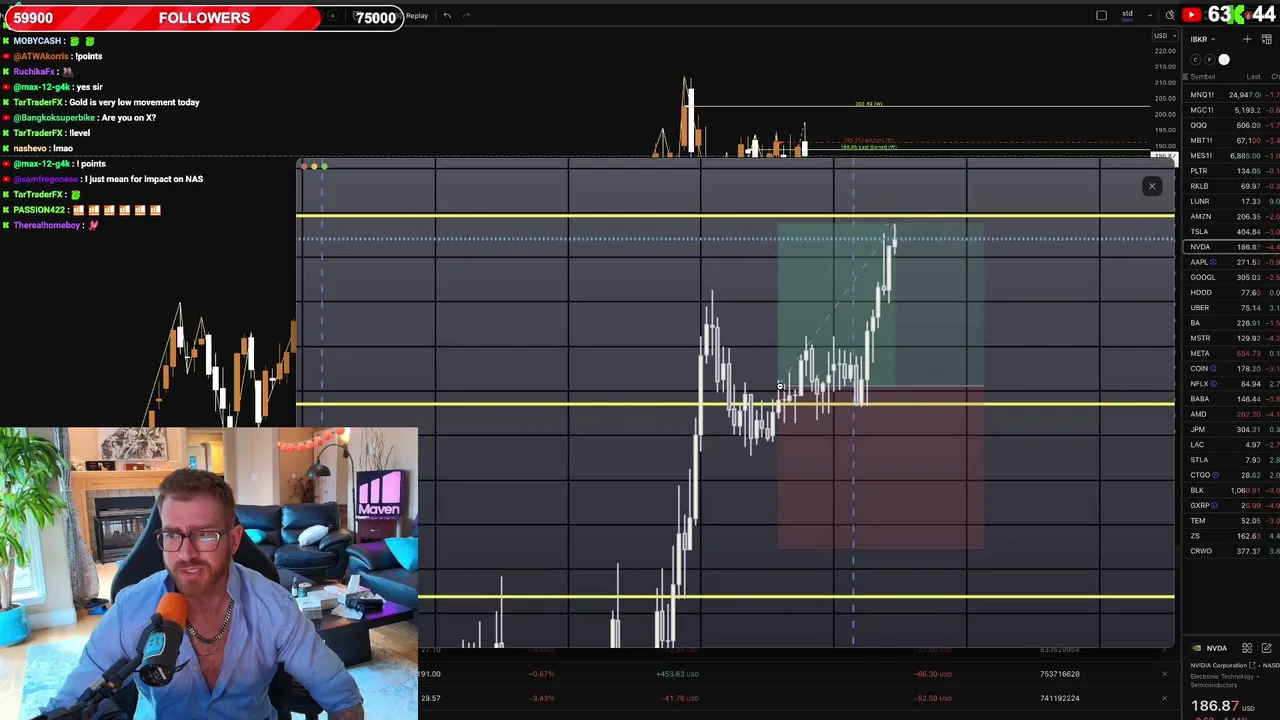Select MSTR in the watchlist
The height and width of the screenshot is (720, 1280).
click(x=1232, y=338)
